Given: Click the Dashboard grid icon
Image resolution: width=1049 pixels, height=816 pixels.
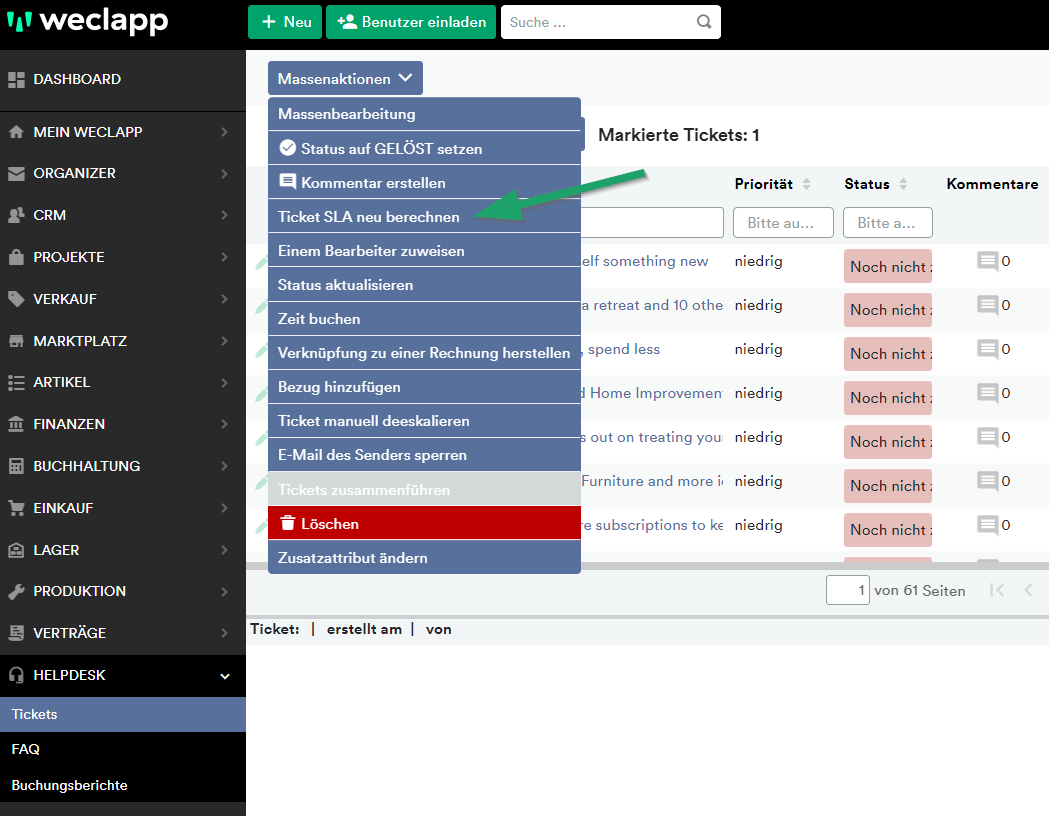Looking at the screenshot, I should coord(16,80).
